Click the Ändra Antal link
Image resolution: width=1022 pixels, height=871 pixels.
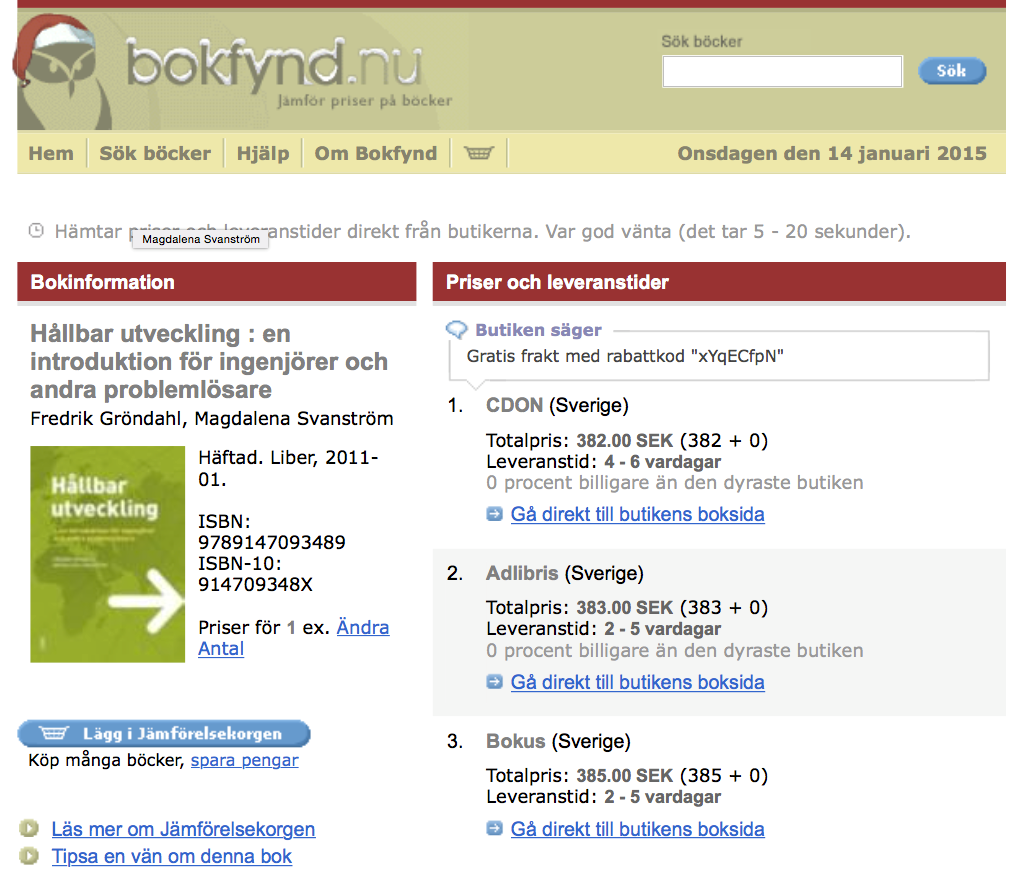(293, 638)
